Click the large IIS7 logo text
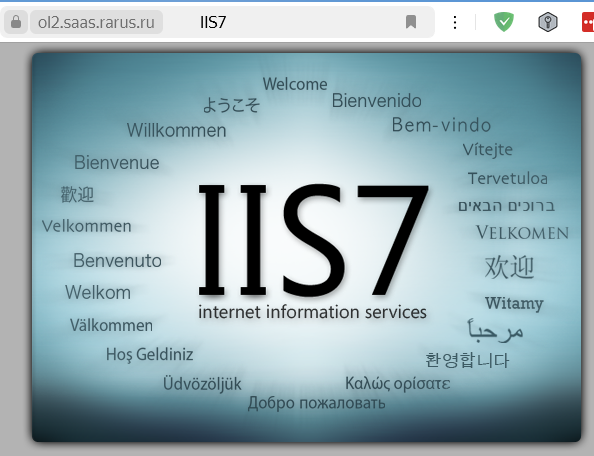594x456 pixels. coord(314,240)
